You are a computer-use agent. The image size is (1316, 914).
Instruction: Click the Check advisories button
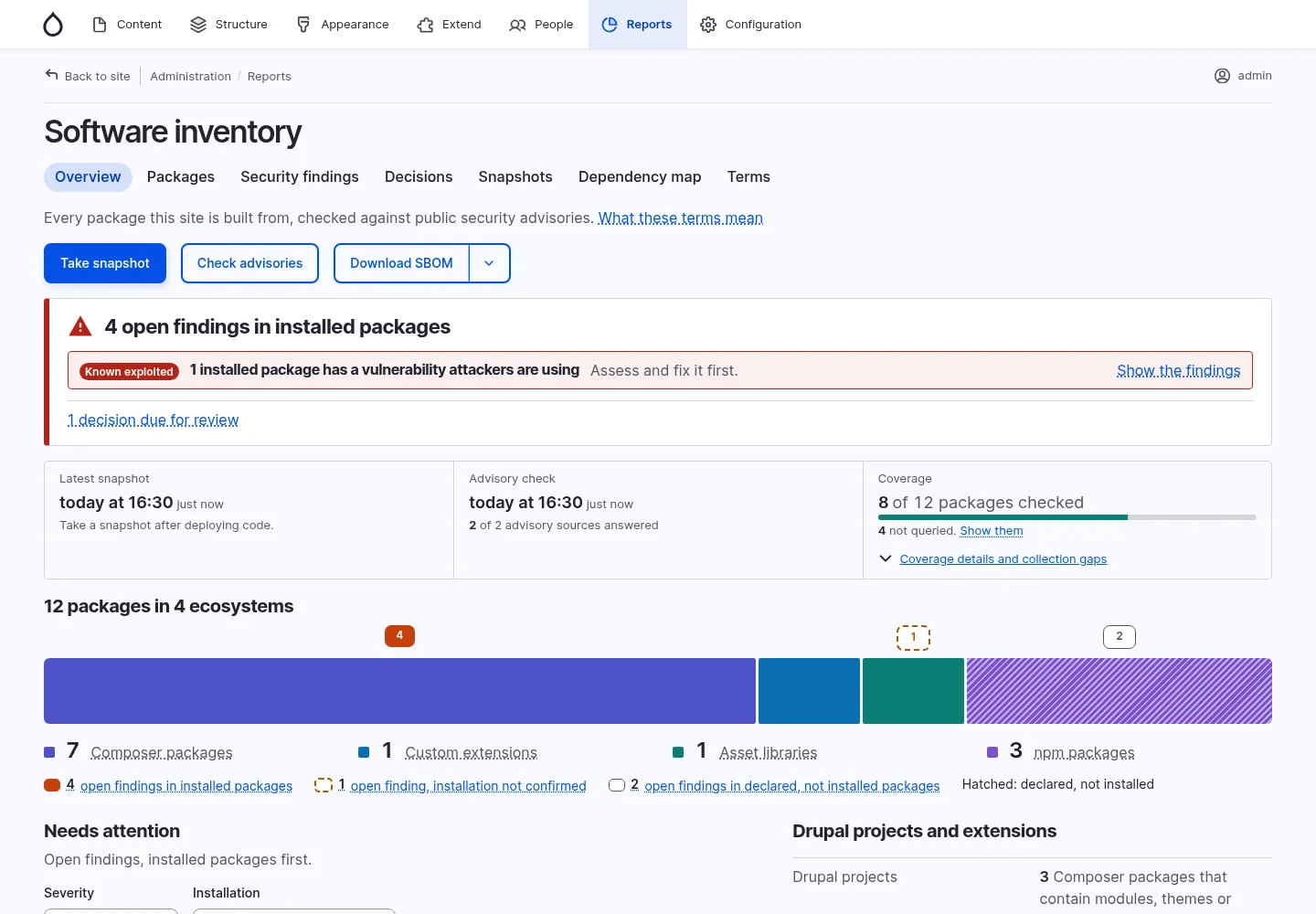pyautogui.click(x=249, y=263)
